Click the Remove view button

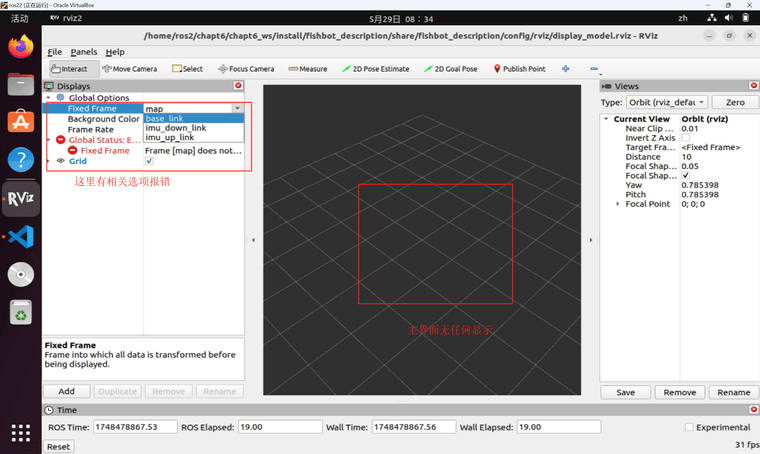pos(680,392)
